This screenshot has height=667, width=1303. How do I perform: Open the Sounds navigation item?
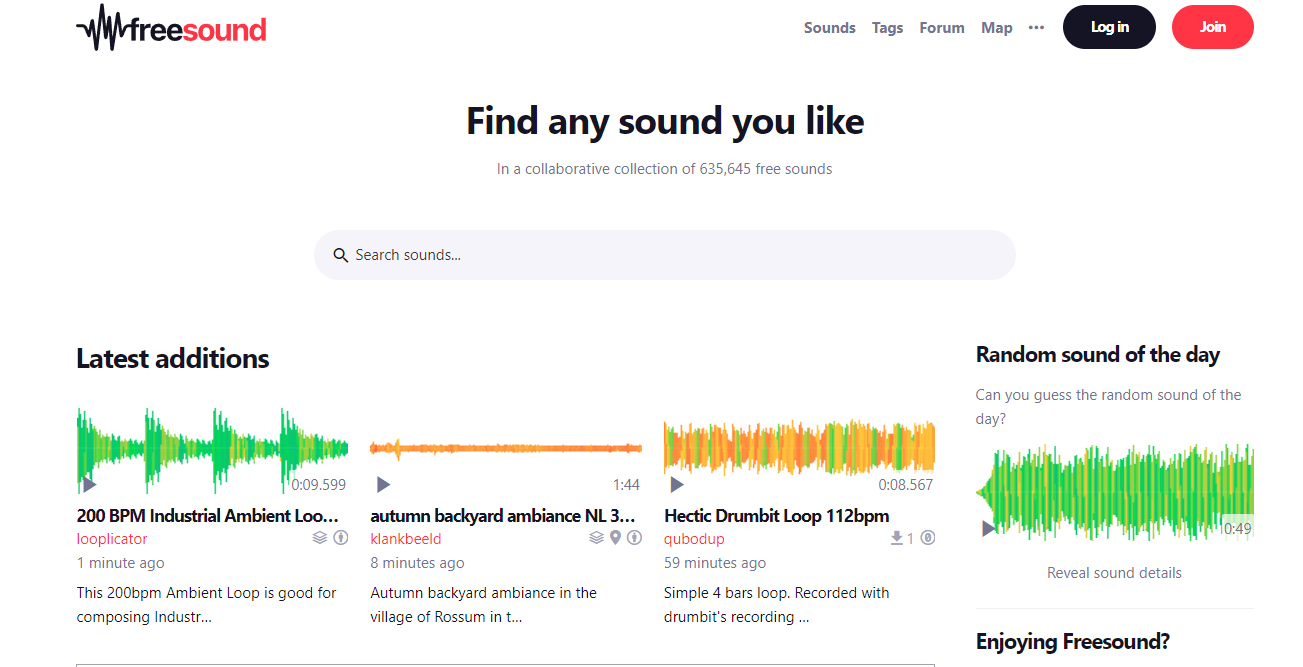click(x=829, y=28)
